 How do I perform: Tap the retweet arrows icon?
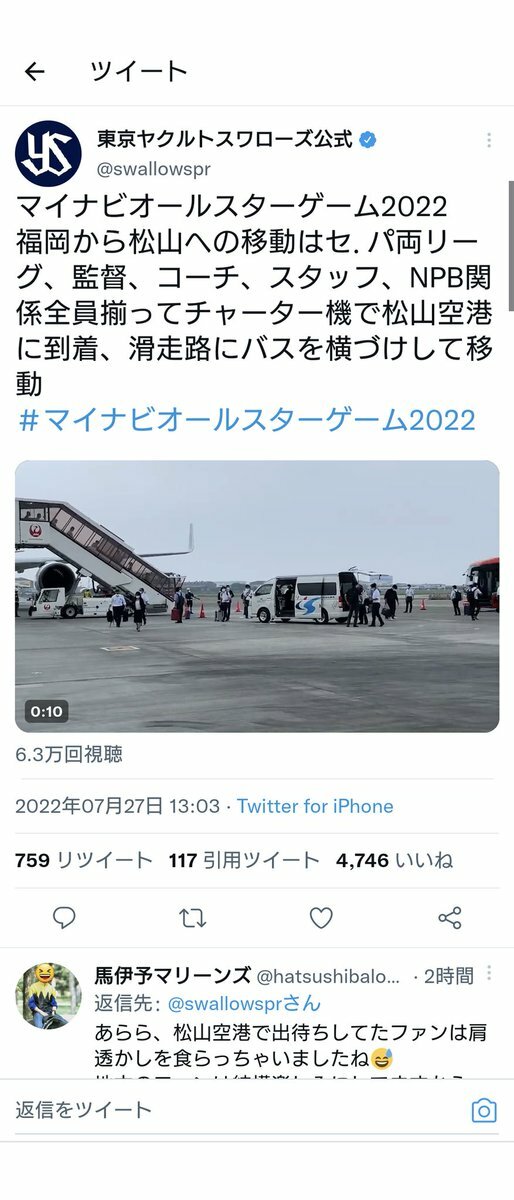(x=192, y=917)
